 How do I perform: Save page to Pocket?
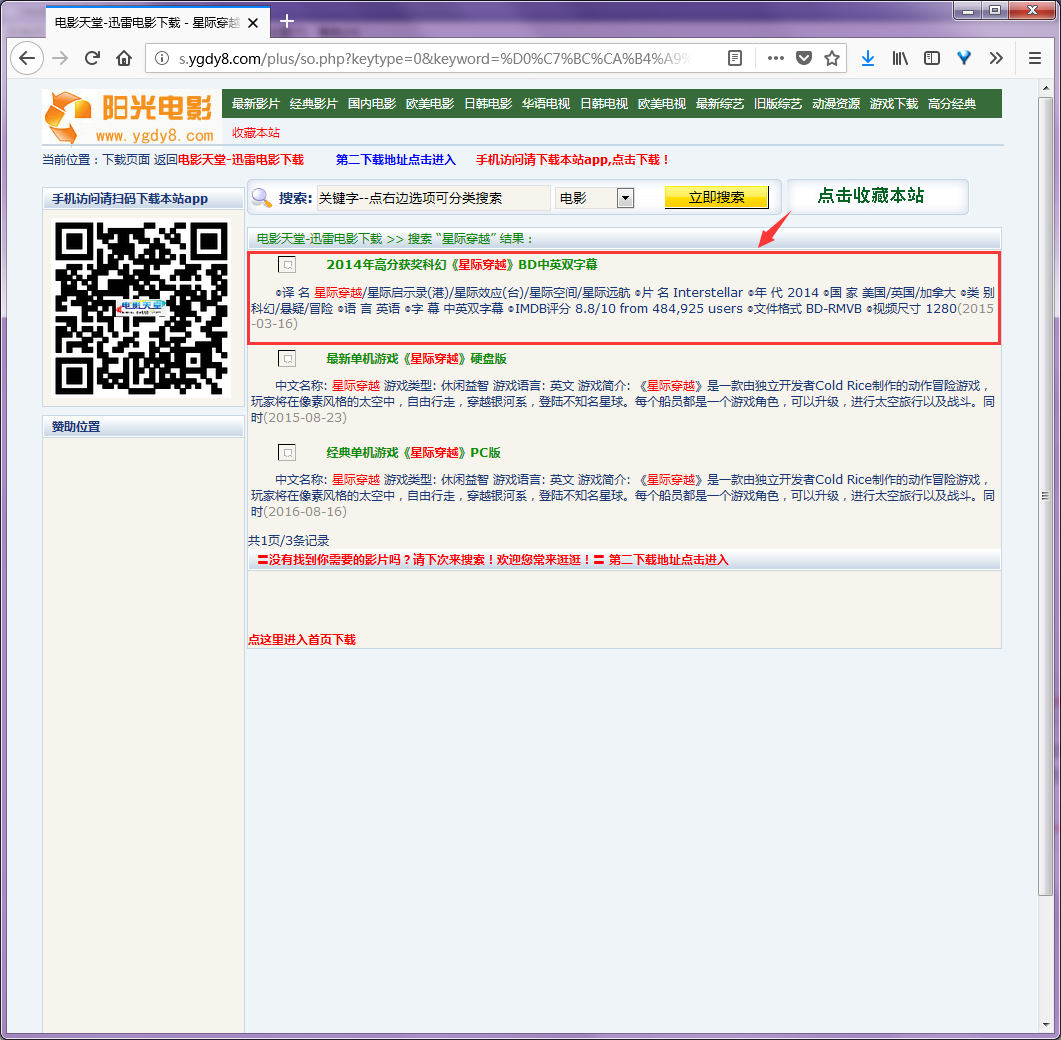[x=804, y=59]
